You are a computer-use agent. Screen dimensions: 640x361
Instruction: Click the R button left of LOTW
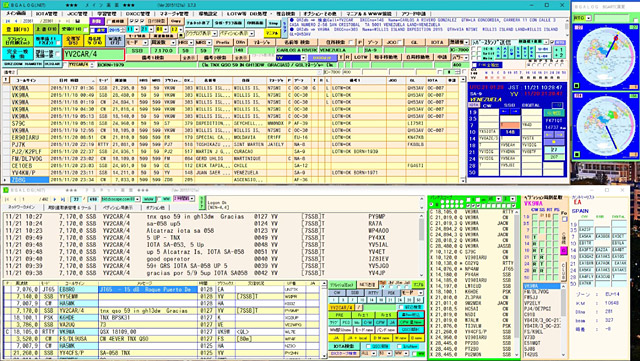348,57
